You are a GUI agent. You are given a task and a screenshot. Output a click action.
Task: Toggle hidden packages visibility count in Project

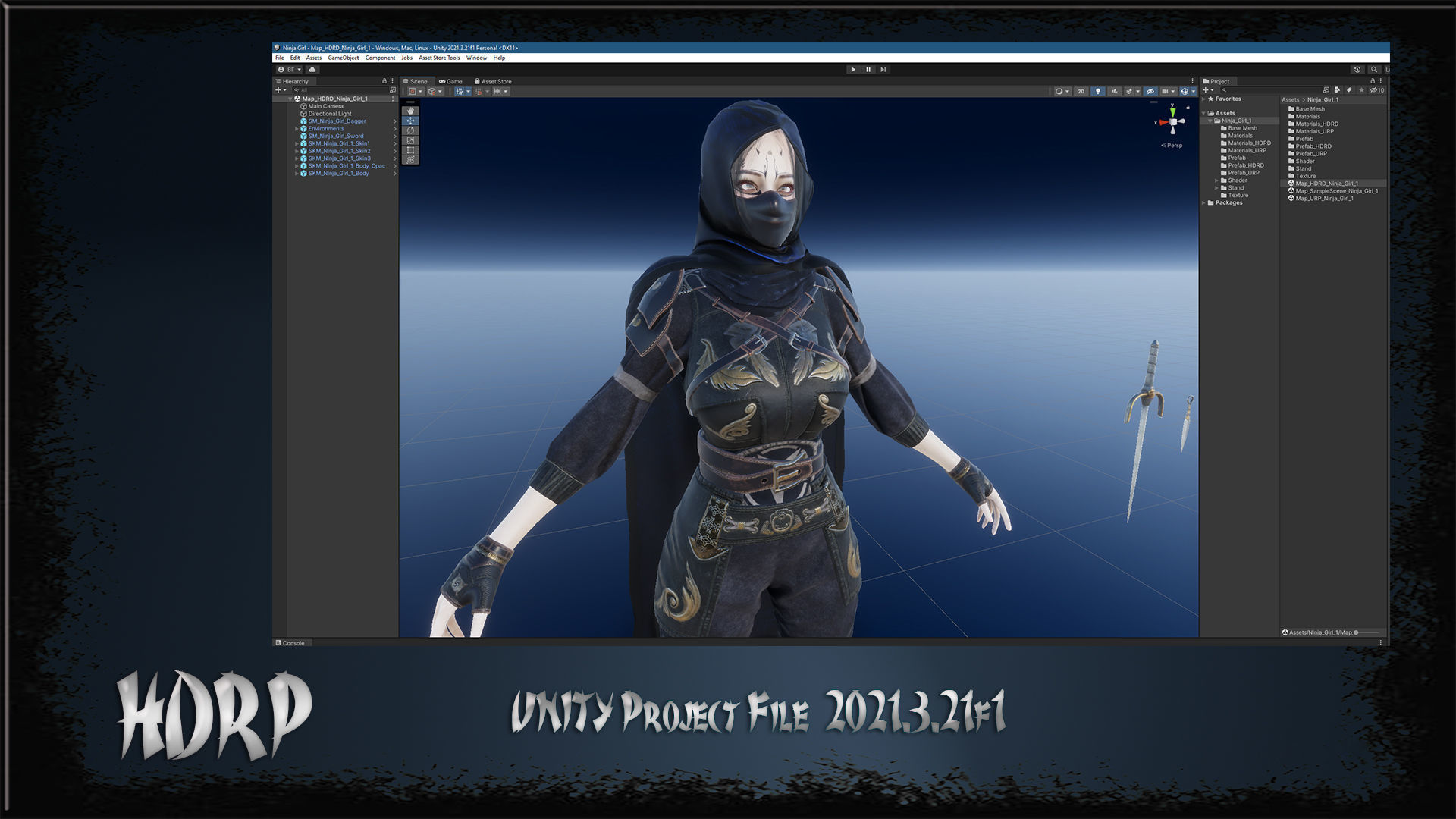1377,90
